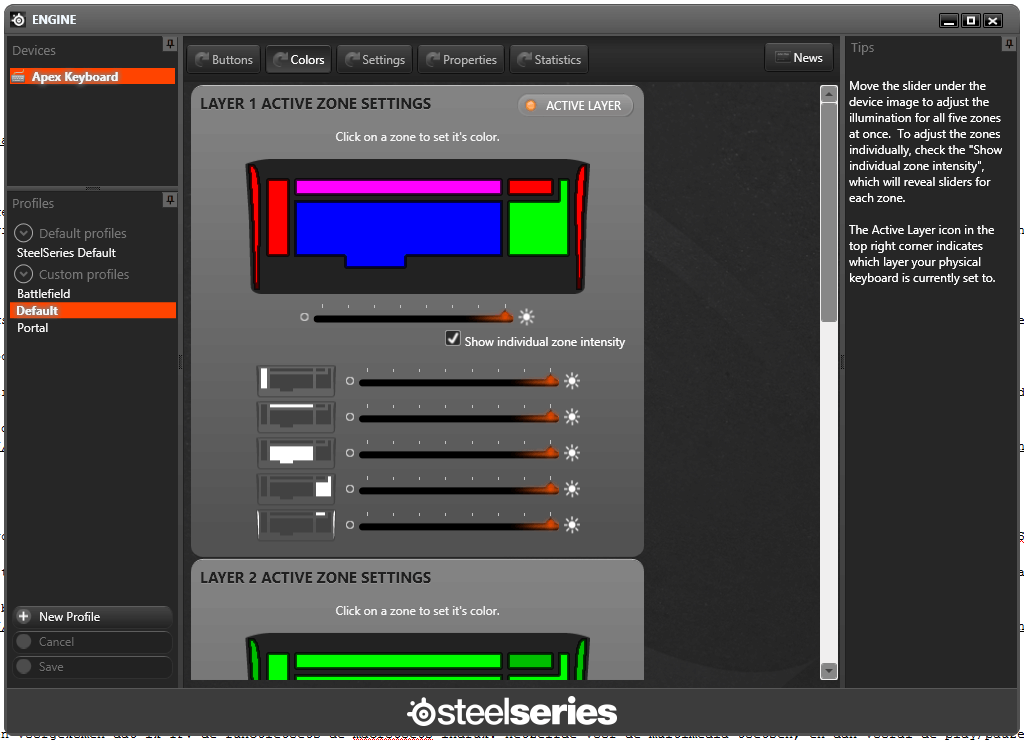Select the Default custom profile
Image resolution: width=1024 pixels, height=740 pixels.
pyautogui.click(x=93, y=311)
